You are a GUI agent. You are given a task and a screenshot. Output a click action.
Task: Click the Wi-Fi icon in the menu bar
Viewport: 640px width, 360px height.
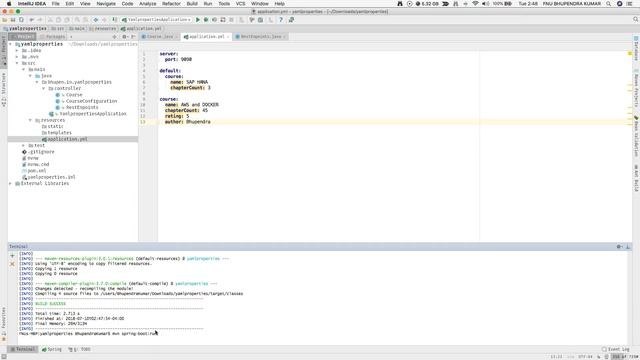475,3
